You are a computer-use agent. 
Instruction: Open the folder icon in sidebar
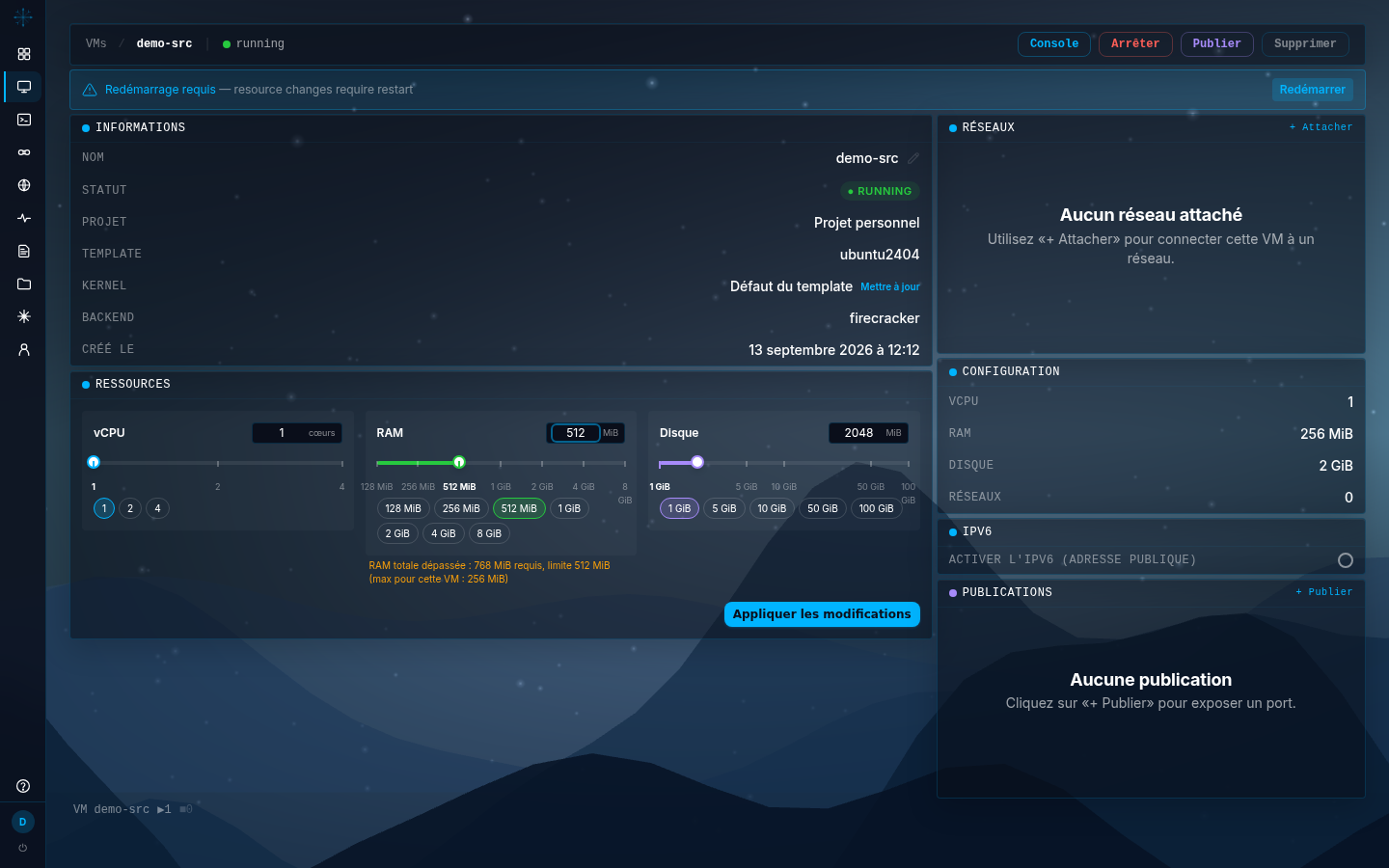click(x=24, y=284)
